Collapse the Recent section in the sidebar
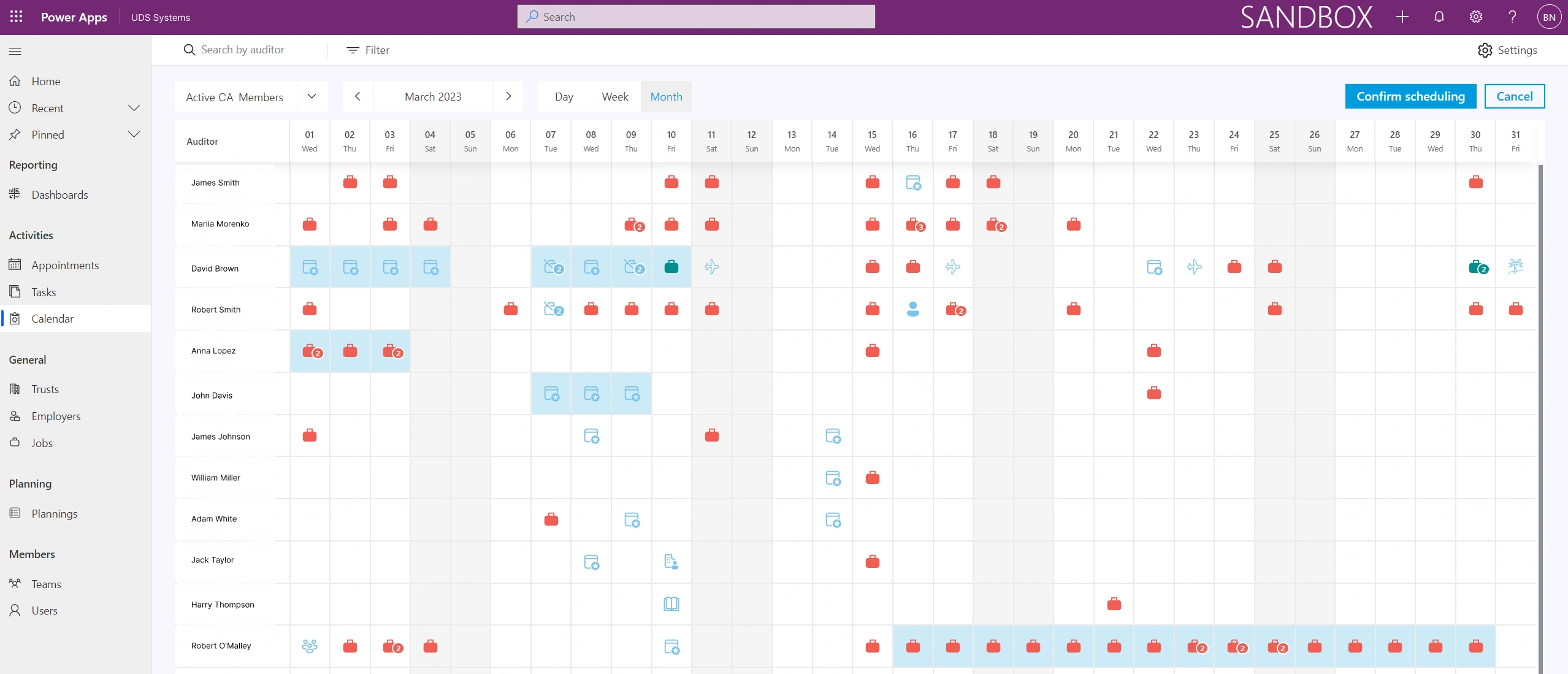This screenshot has height=674, width=1568. pyautogui.click(x=134, y=107)
